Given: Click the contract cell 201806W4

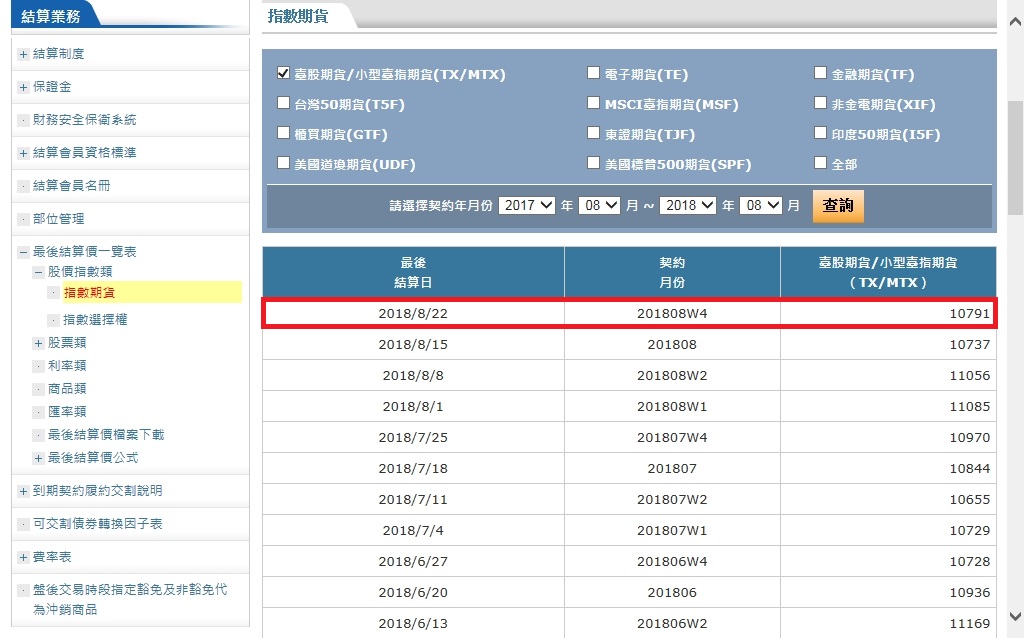Looking at the screenshot, I should click(x=672, y=562).
